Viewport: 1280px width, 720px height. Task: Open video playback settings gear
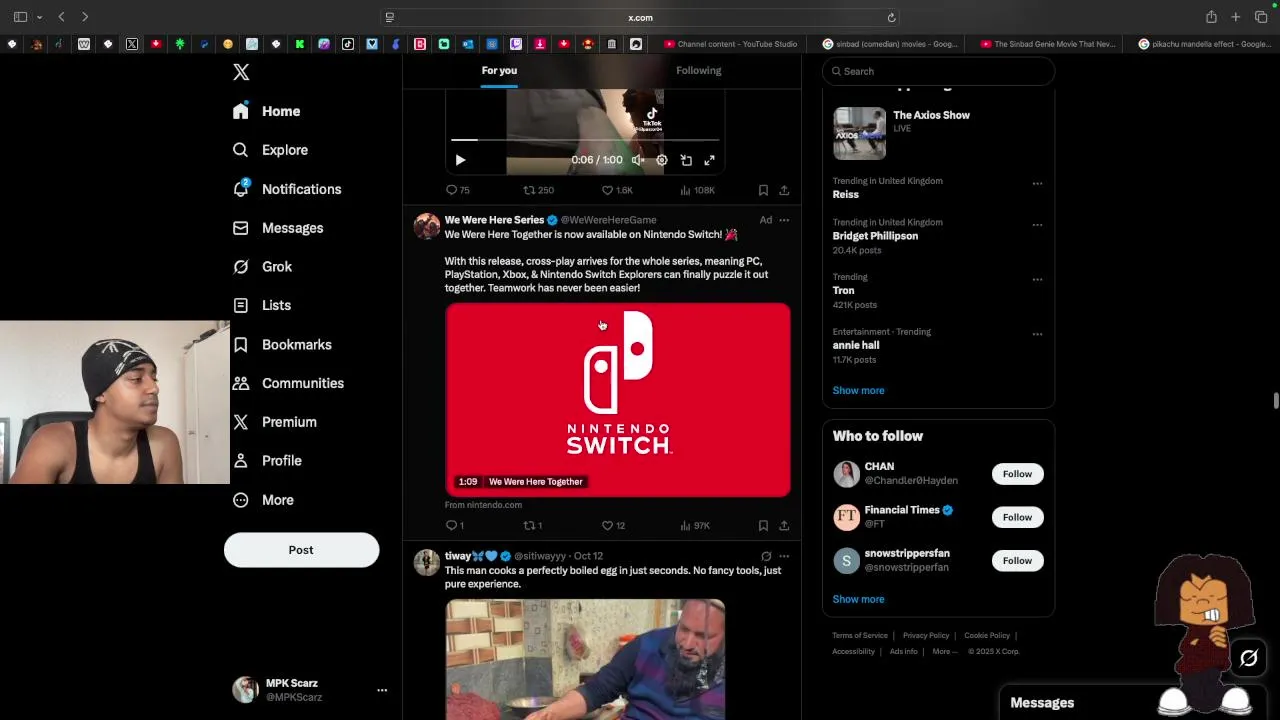pos(662,160)
